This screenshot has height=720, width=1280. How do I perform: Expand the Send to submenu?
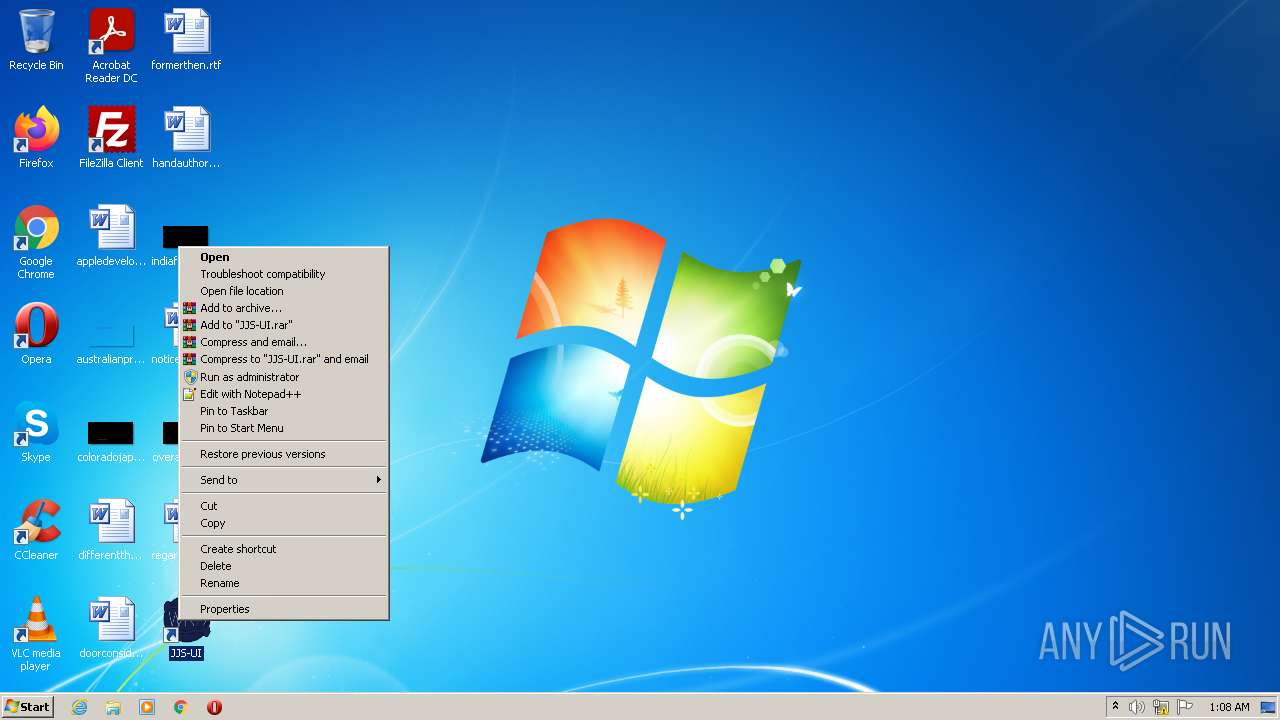pyautogui.click(x=284, y=480)
